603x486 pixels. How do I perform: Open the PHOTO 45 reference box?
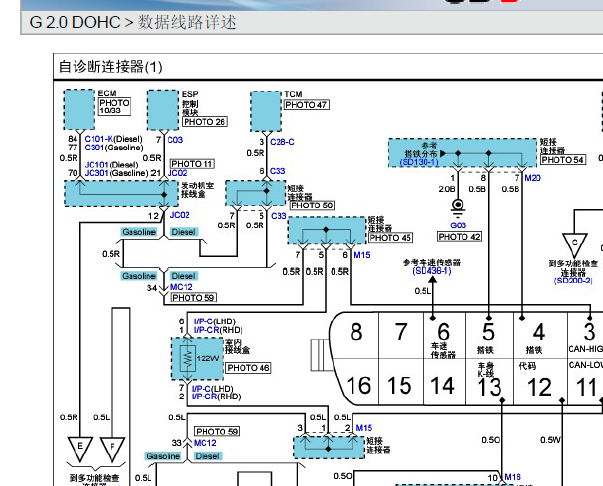pos(390,238)
